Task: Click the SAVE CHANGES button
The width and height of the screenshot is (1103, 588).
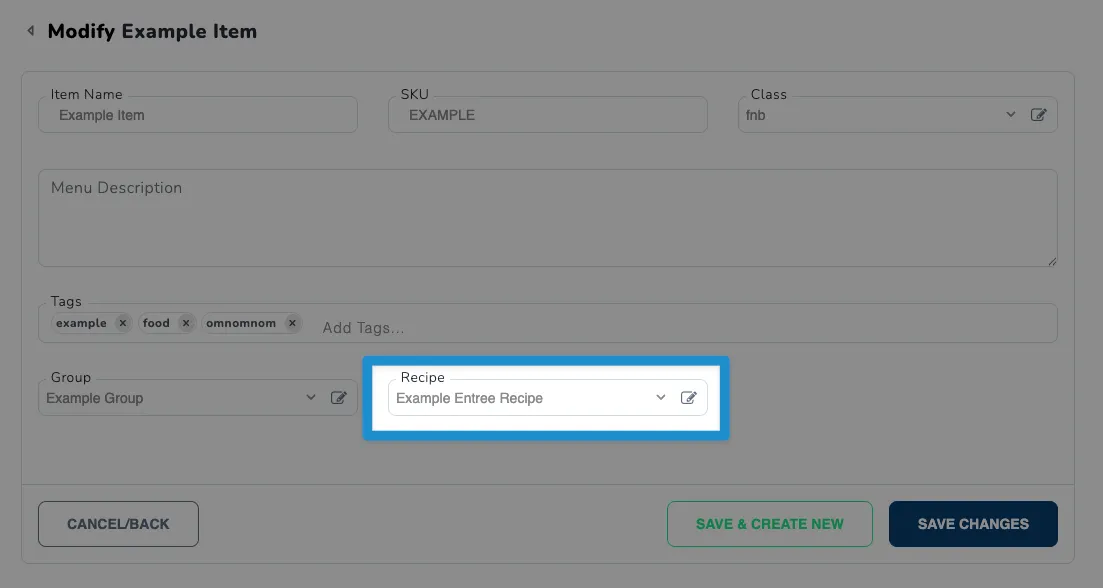Action: click(x=973, y=524)
